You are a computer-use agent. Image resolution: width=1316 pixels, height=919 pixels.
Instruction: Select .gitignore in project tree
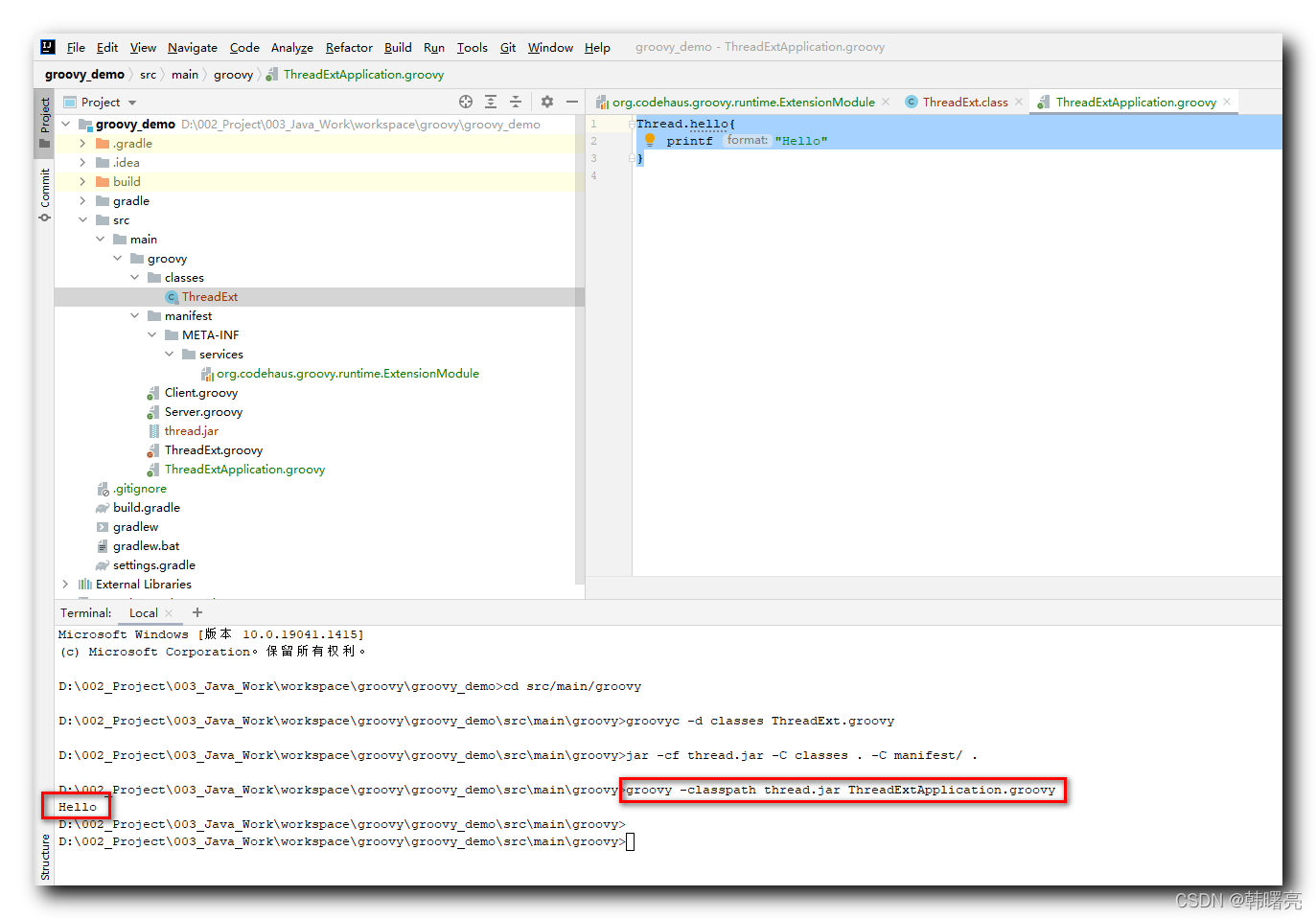click(140, 488)
